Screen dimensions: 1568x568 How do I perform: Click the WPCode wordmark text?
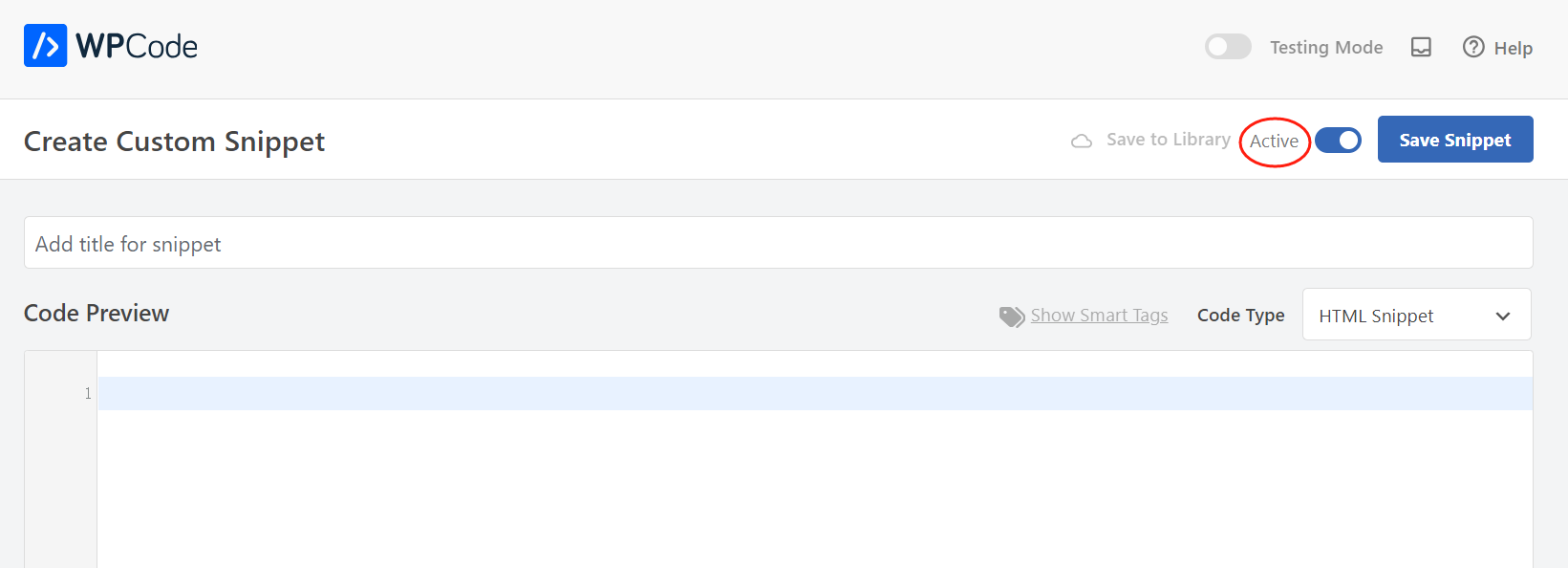tap(137, 46)
